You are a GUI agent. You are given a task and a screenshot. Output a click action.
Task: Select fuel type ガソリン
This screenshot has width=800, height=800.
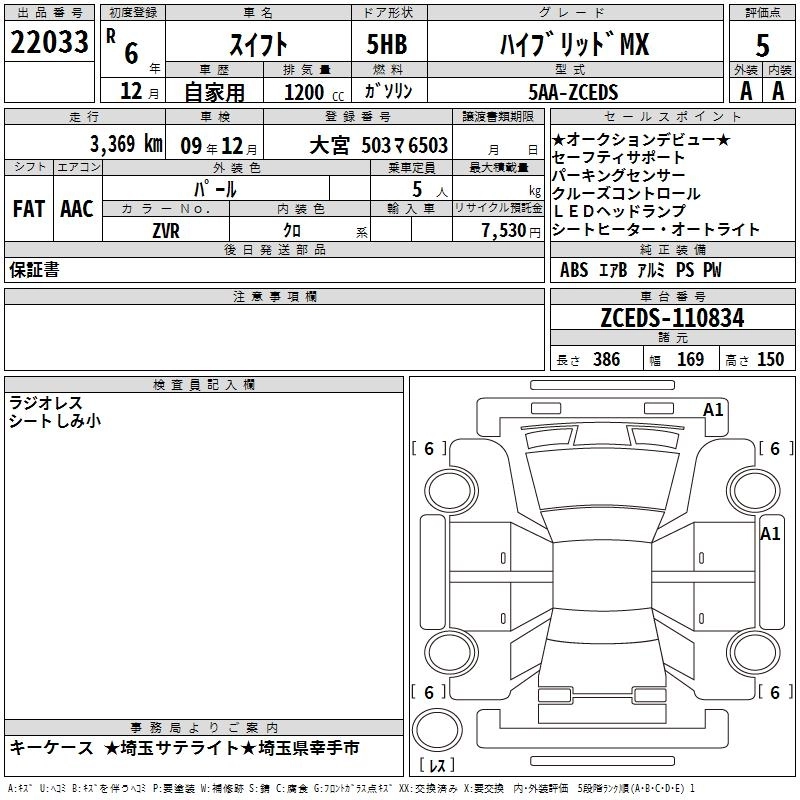pos(388,91)
